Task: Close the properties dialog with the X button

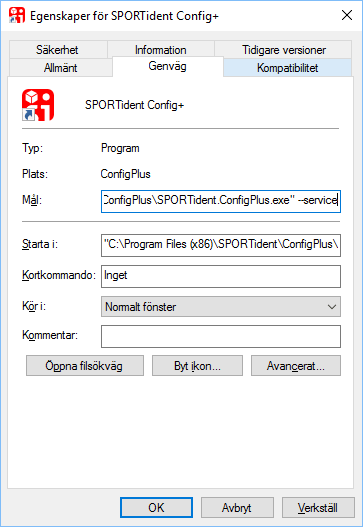Action: click(x=347, y=15)
